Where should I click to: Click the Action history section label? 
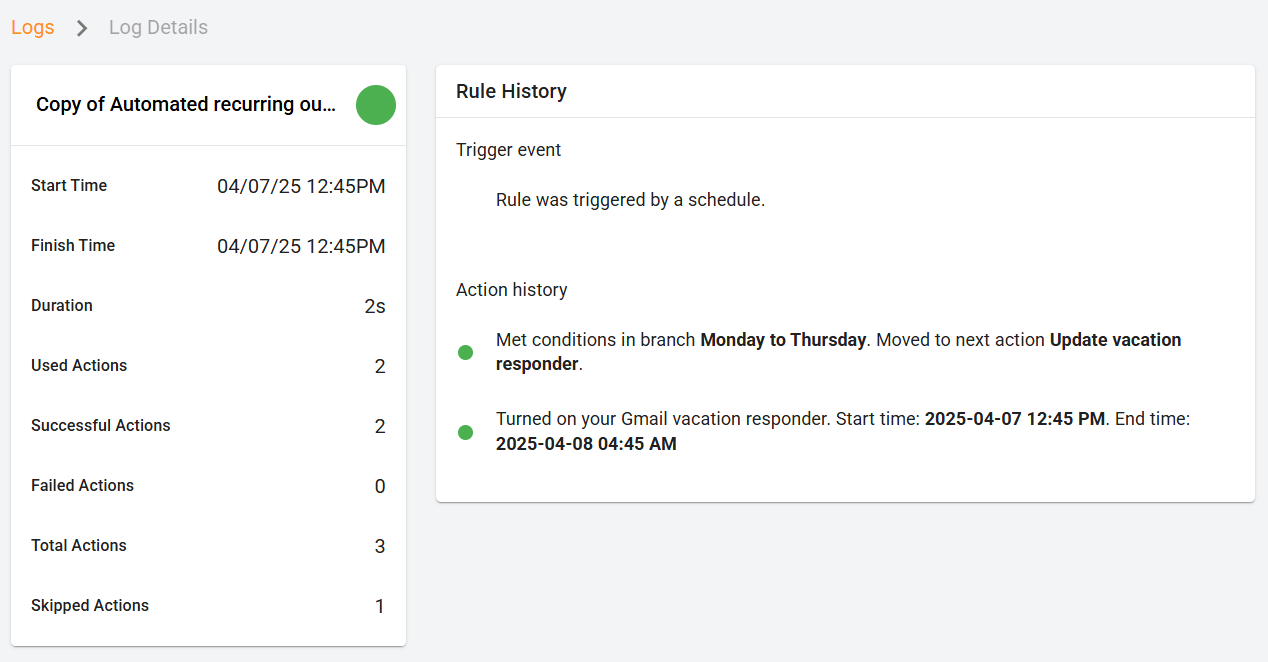coord(511,290)
